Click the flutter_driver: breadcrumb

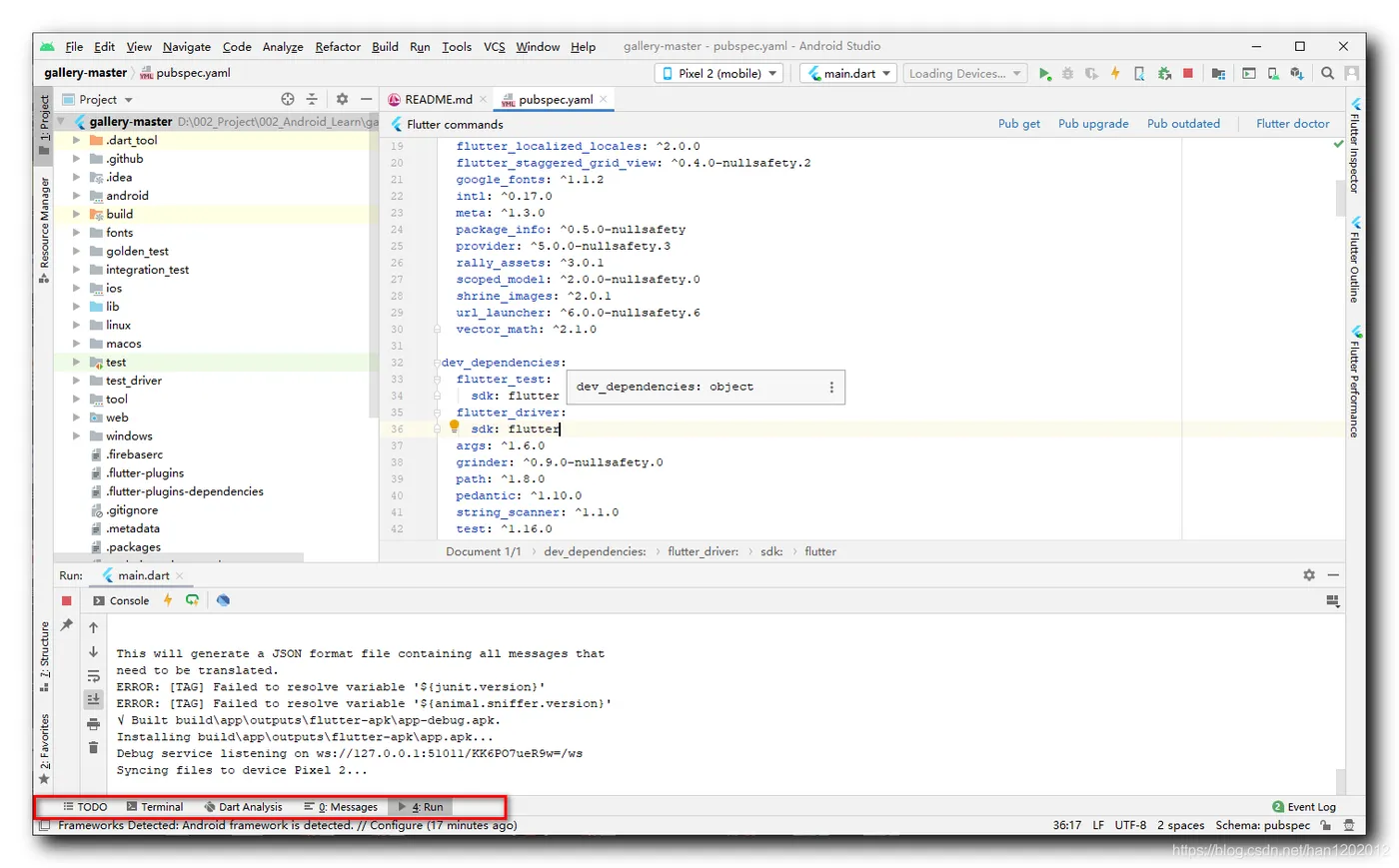702,551
